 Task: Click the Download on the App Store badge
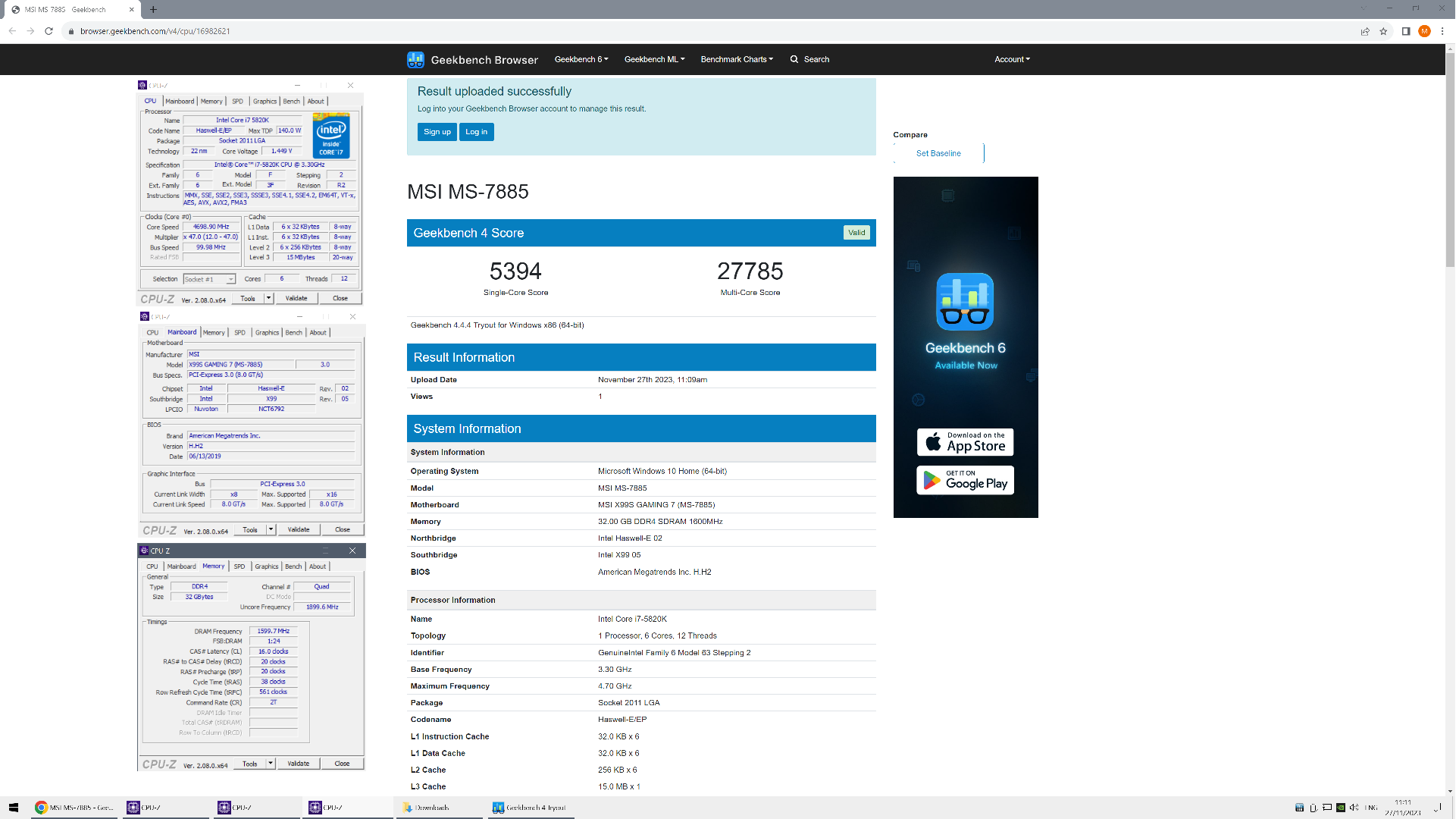(965, 442)
